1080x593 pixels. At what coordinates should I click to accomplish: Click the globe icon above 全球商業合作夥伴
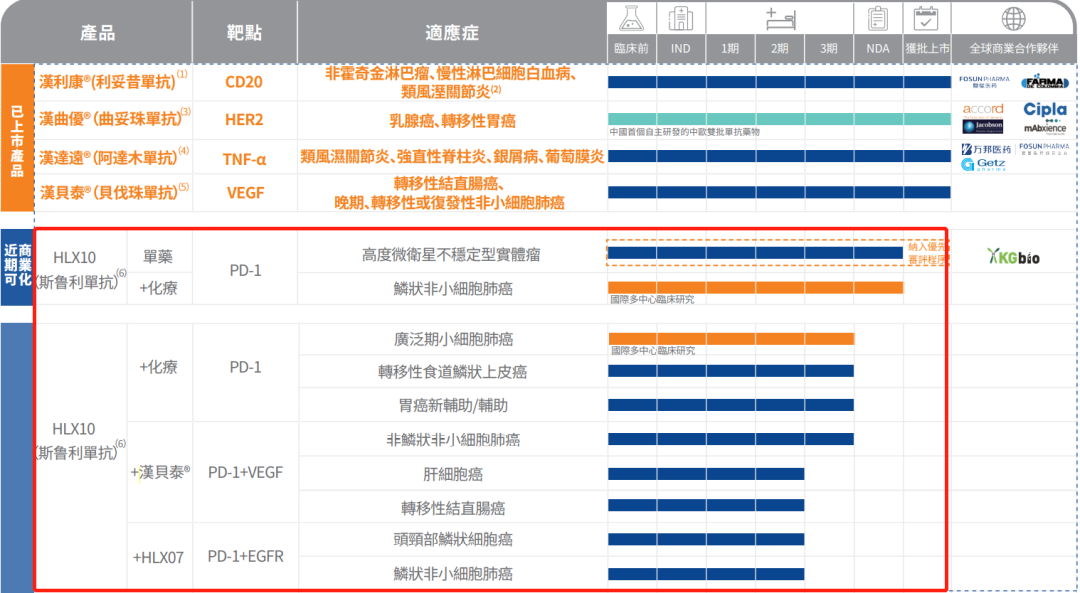click(x=1013, y=19)
